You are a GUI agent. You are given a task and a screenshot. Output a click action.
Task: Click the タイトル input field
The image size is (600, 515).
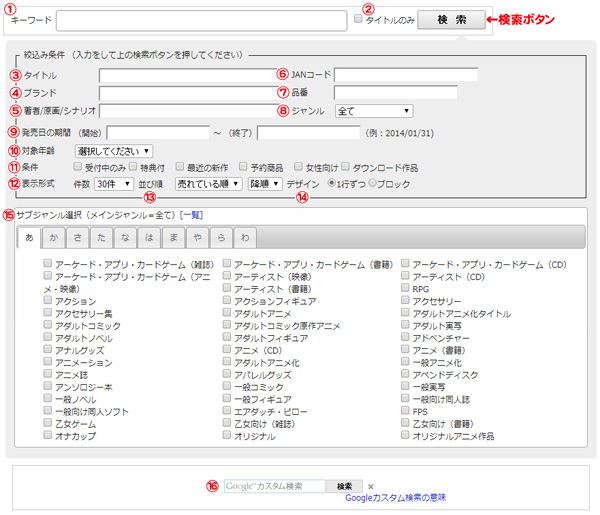tap(188, 75)
